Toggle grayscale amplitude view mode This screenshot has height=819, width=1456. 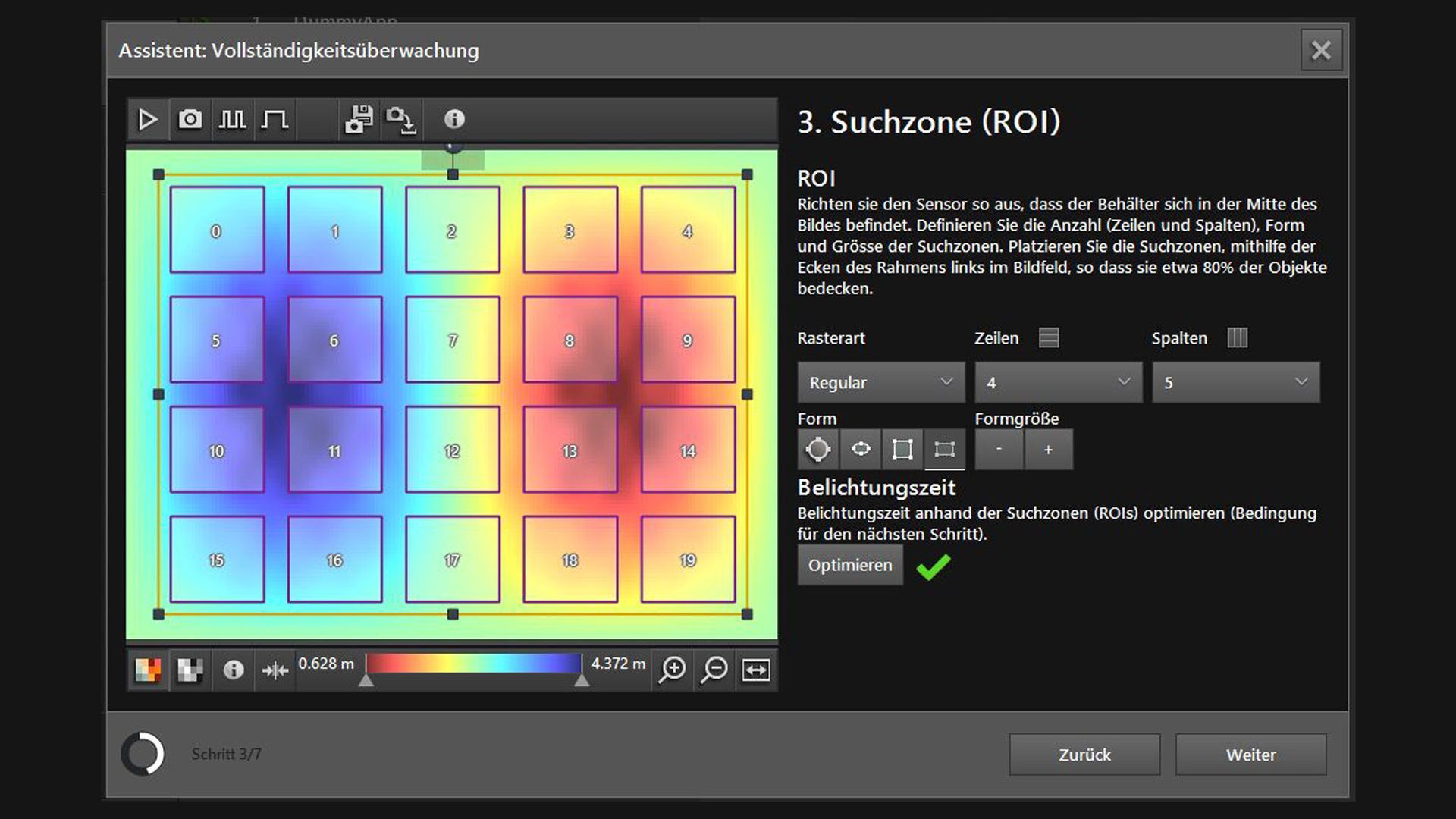(190, 670)
